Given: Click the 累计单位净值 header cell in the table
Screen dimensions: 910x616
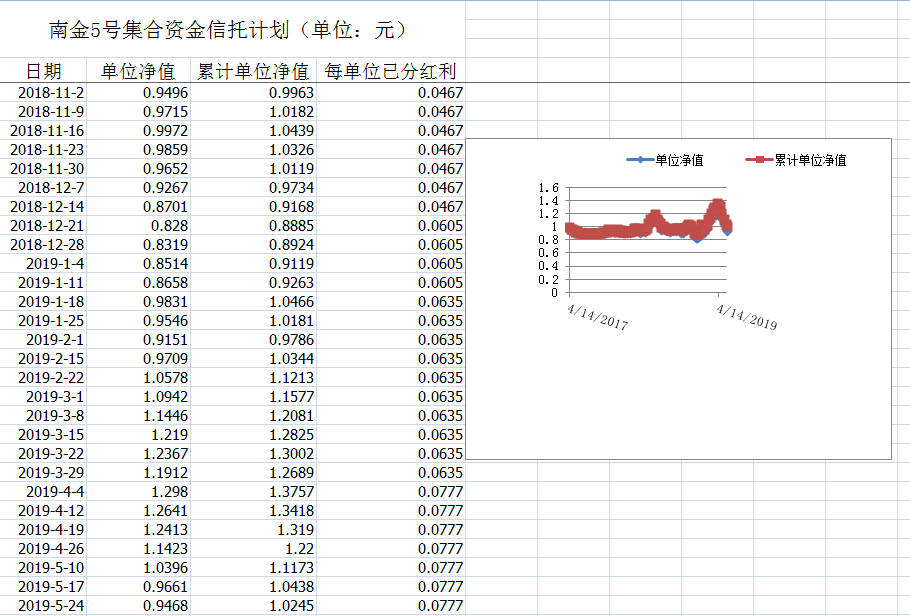Looking at the screenshot, I should [254, 71].
